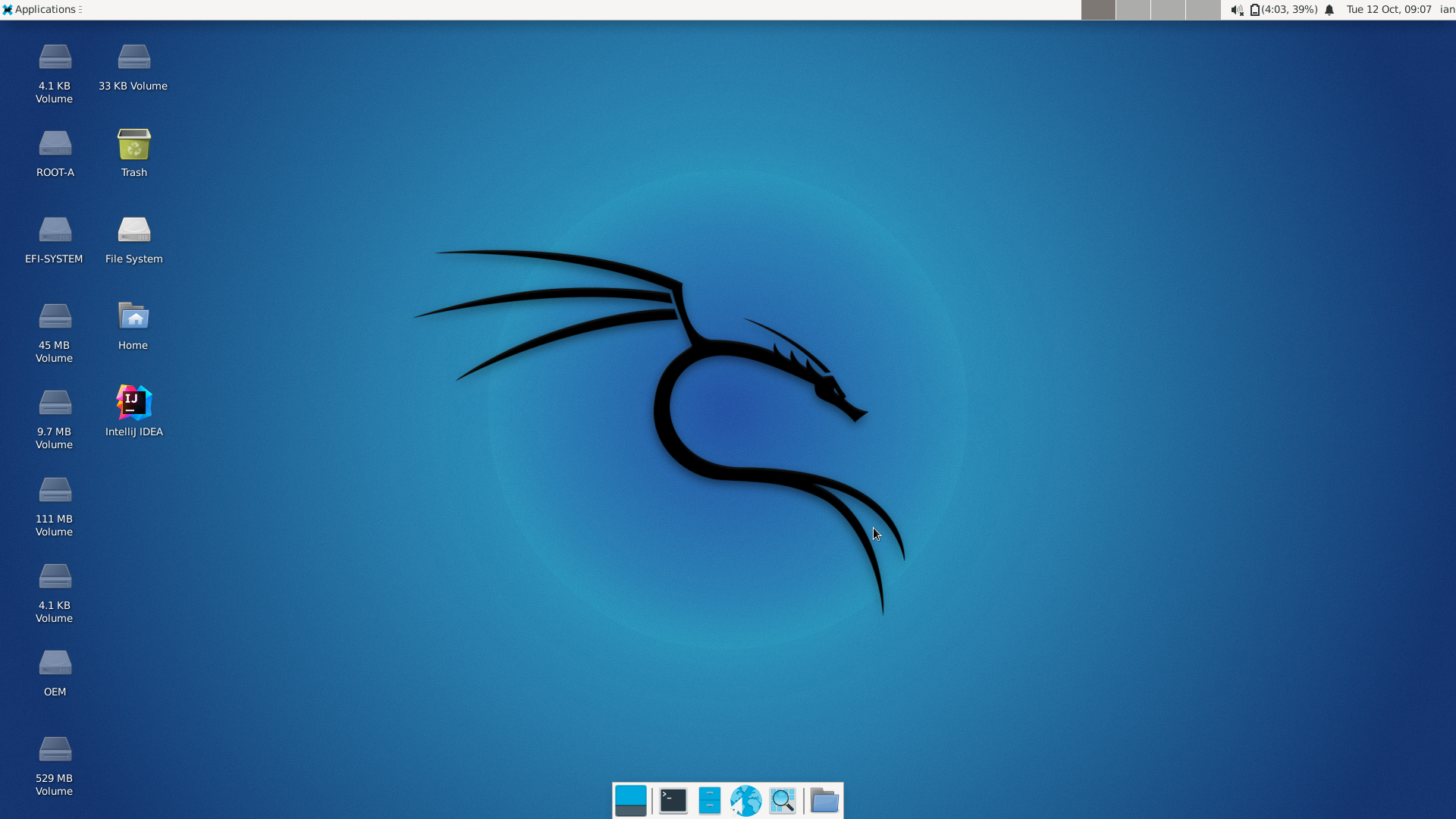Select the EFI-SYSTEM drive icon

[x=55, y=240]
